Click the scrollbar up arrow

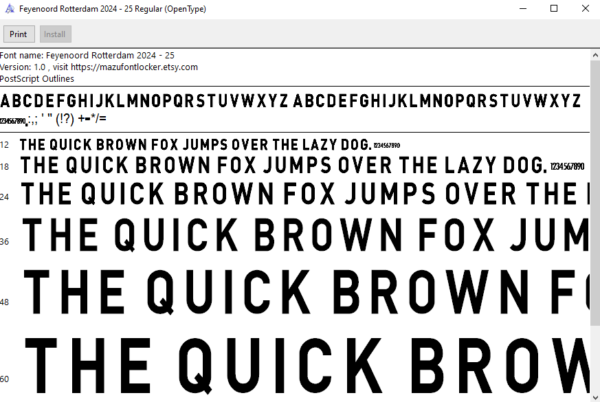coord(595,55)
